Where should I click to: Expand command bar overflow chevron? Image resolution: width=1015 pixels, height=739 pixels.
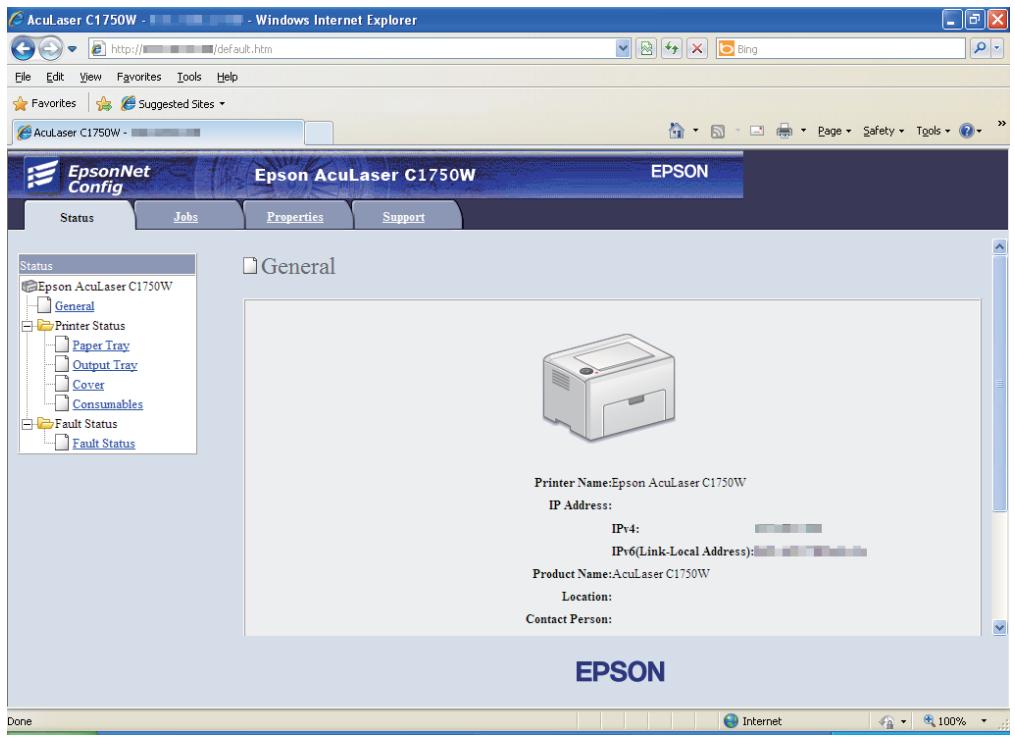click(x=1001, y=124)
